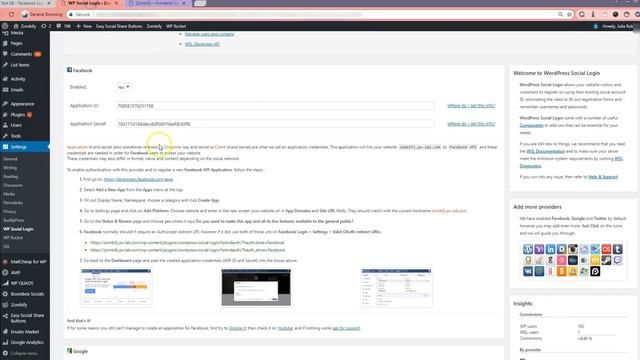Add the Disqus provider icon
Viewport: 640px width, 360px height.
point(562,249)
